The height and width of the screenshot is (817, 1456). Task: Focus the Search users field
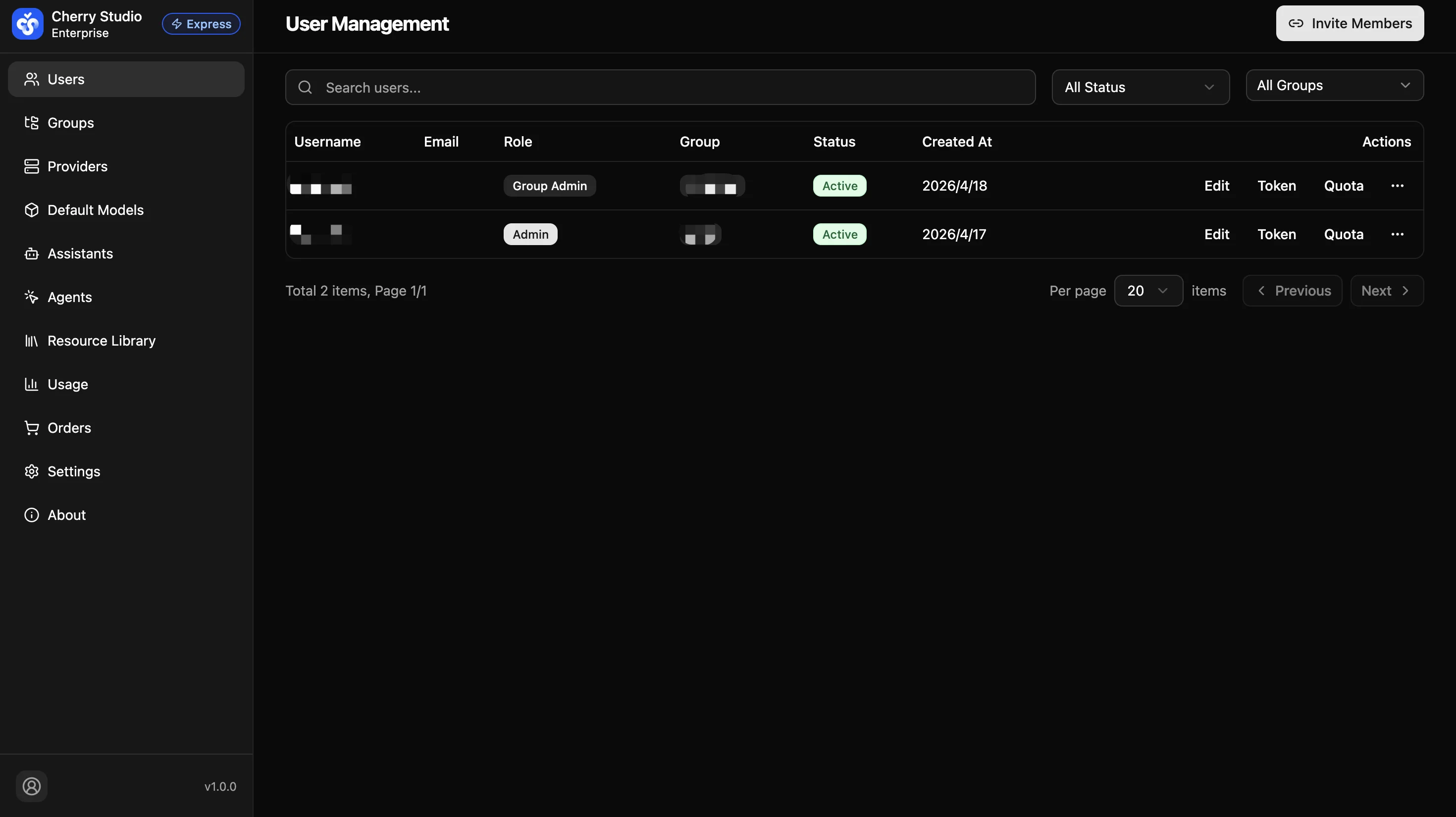(x=660, y=87)
